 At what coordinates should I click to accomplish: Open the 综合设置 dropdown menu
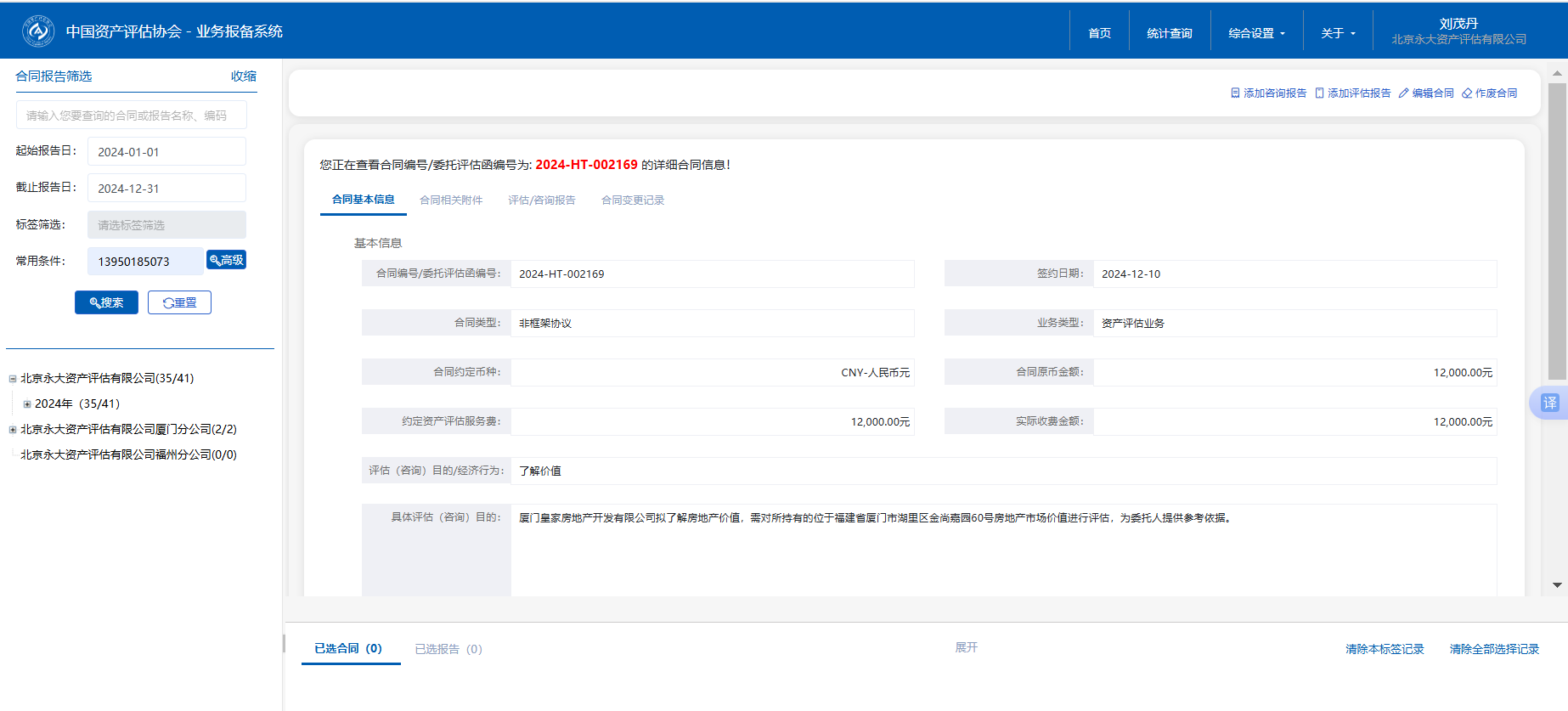pos(1256,33)
